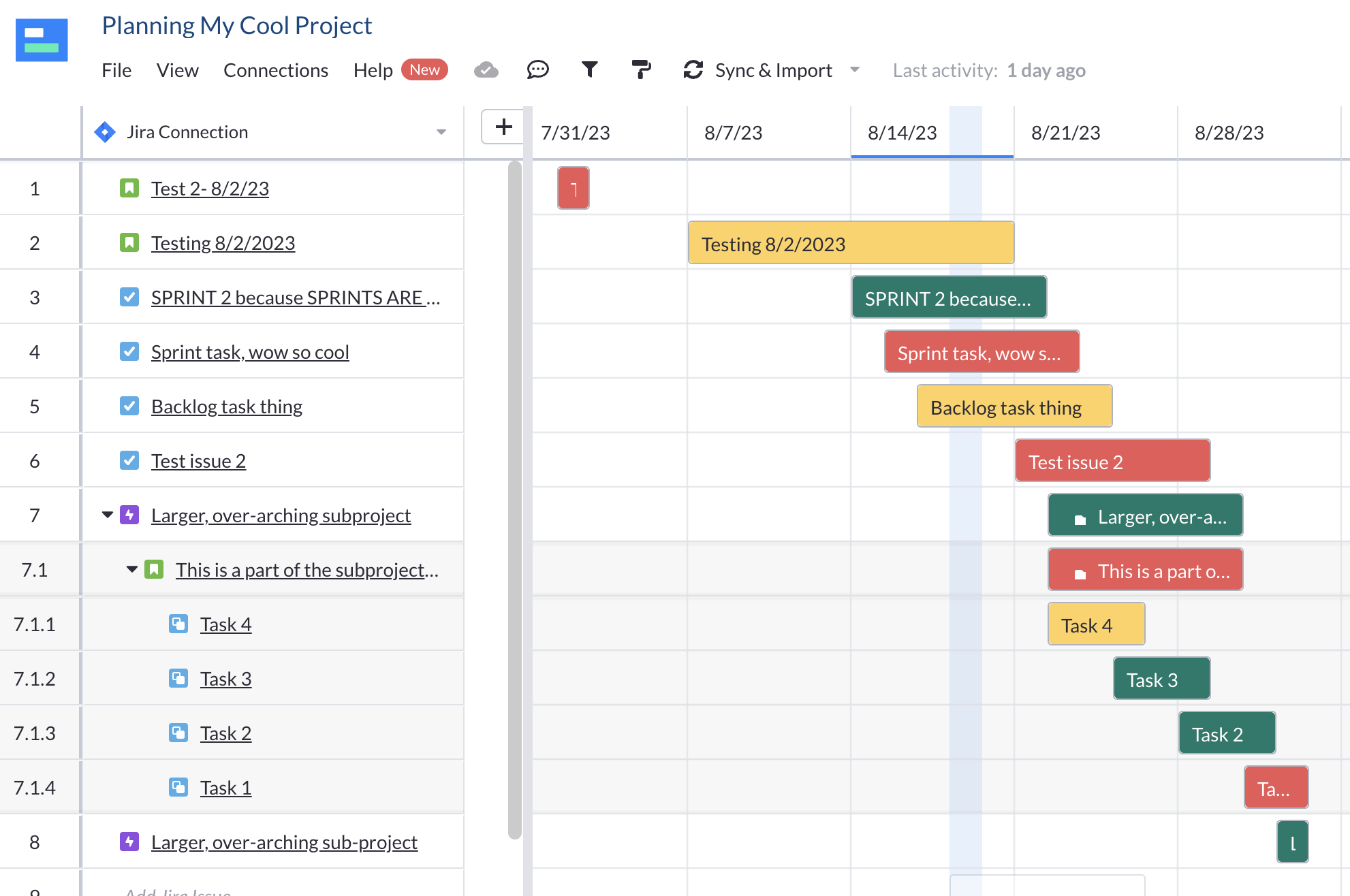Select the Test issue 2 bar on the timeline
The height and width of the screenshot is (896, 1350).
[1112, 460]
